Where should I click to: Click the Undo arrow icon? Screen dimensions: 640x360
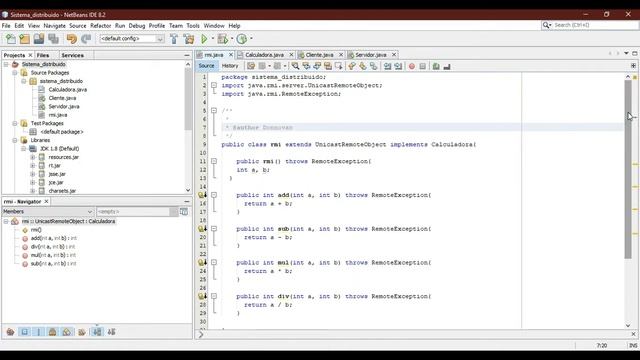tap(71, 39)
